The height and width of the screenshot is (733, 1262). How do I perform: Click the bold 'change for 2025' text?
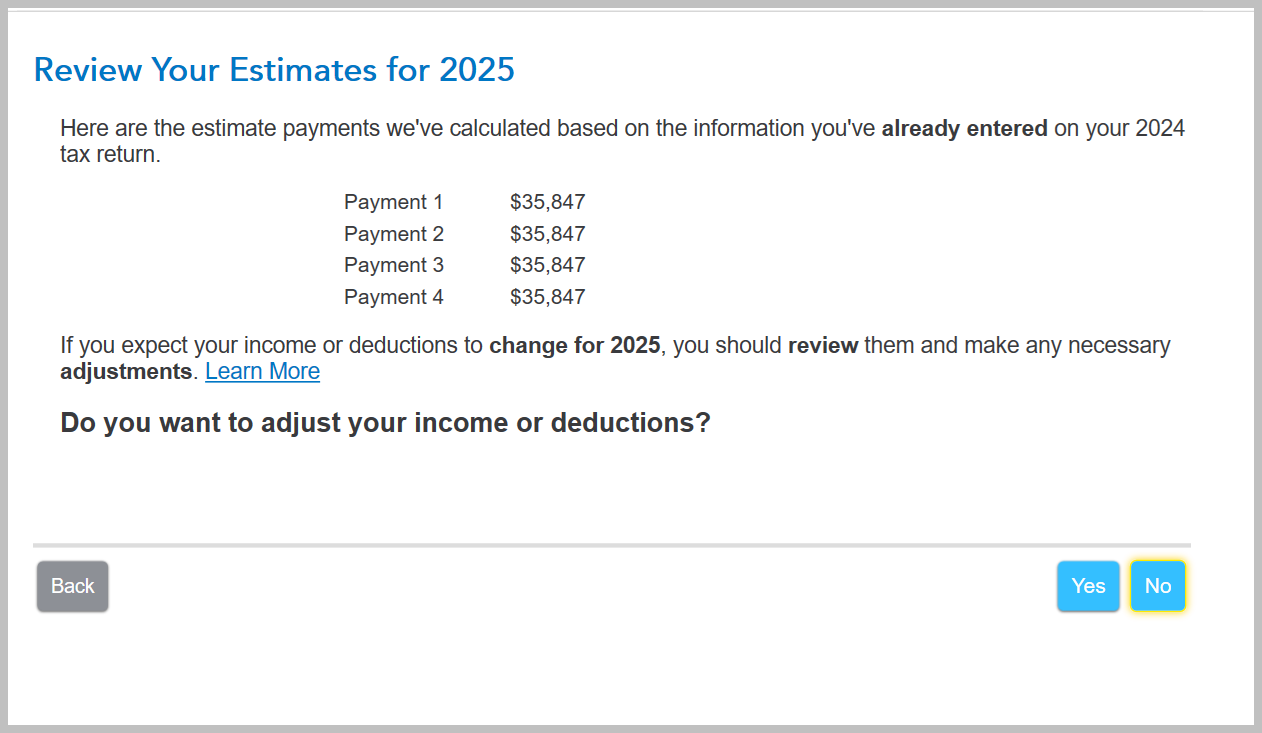(574, 346)
